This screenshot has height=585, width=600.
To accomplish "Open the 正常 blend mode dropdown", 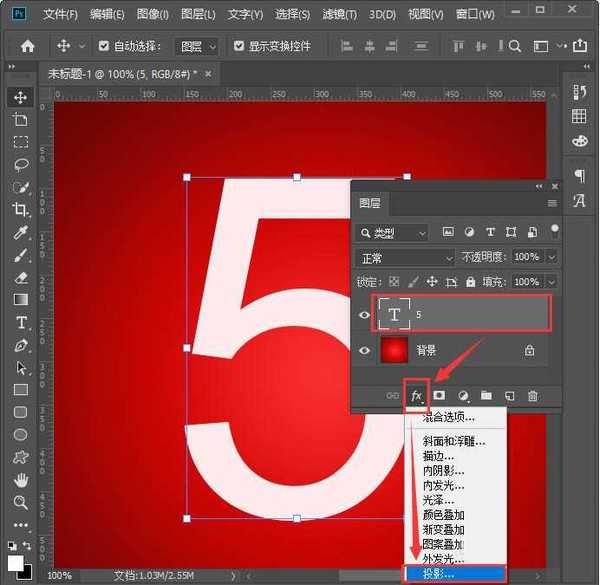I will coord(405,258).
